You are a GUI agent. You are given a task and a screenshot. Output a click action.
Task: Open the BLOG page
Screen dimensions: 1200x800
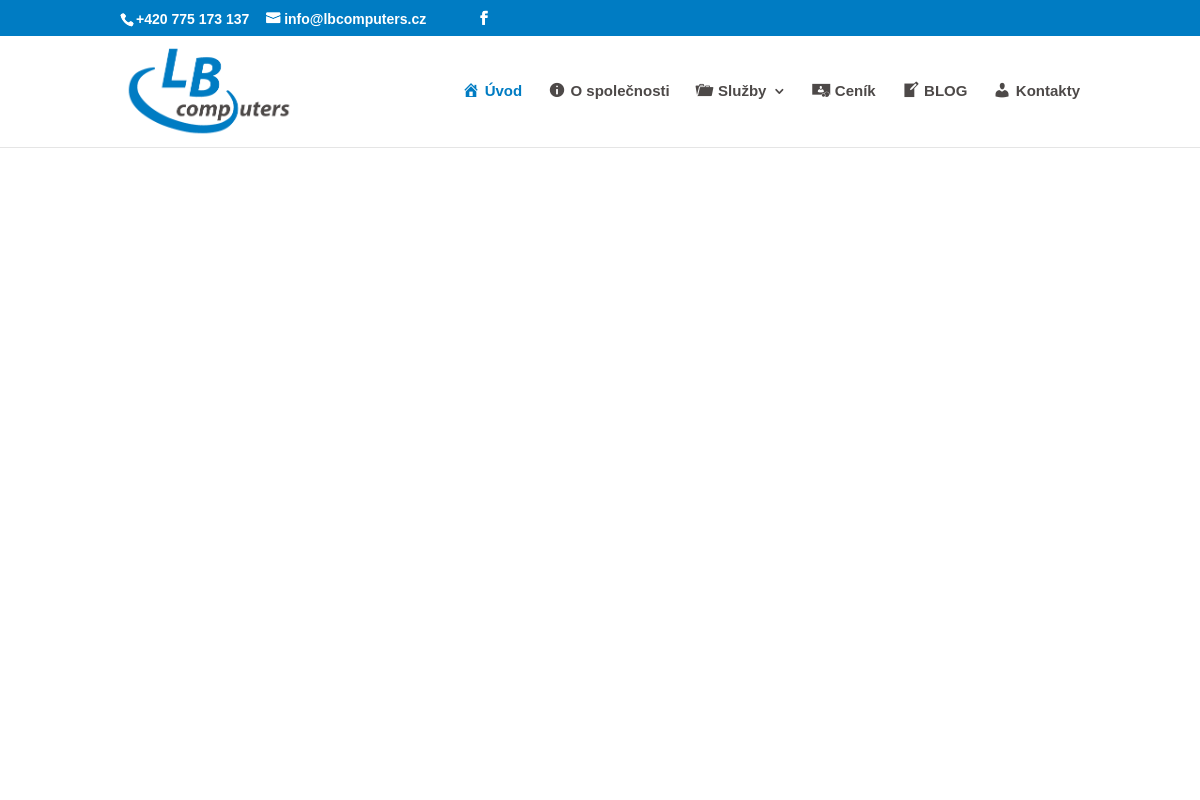pos(946,91)
